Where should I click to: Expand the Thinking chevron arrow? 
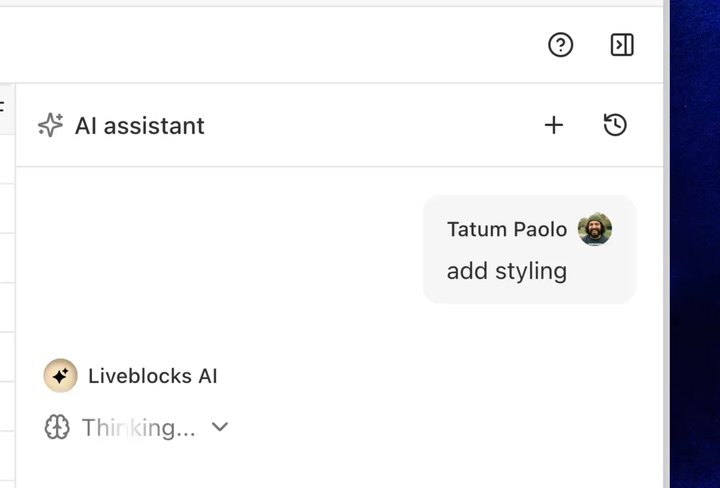tap(220, 427)
